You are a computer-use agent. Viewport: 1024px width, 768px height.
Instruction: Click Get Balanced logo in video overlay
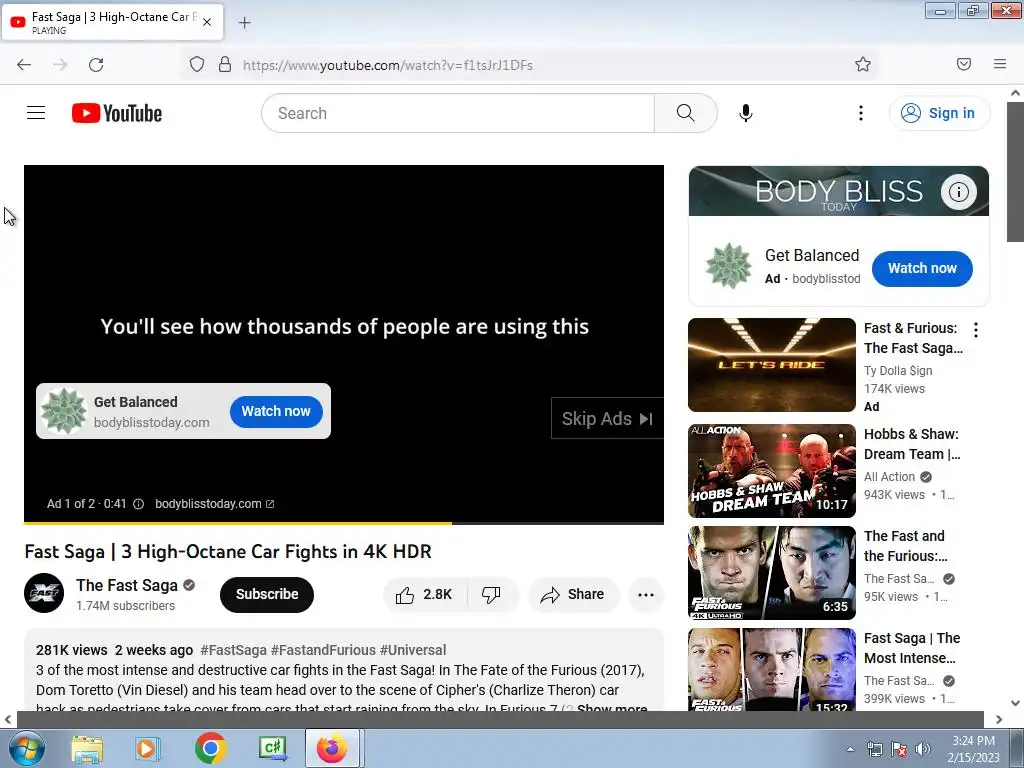tap(63, 411)
